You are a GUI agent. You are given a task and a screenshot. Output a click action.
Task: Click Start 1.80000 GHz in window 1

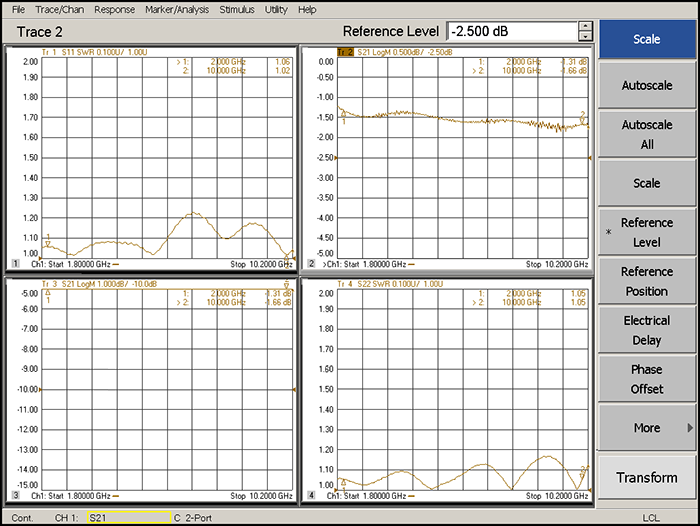pos(79,264)
